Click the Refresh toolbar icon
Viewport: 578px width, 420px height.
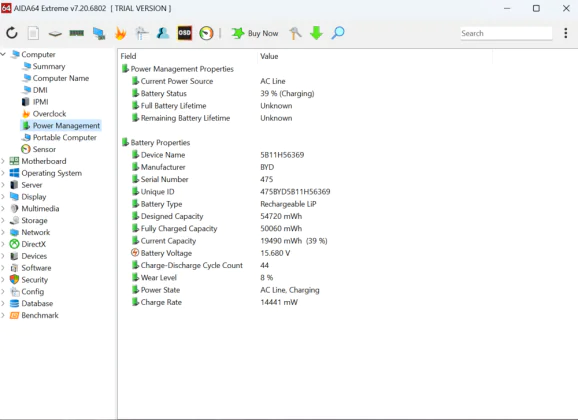12,33
